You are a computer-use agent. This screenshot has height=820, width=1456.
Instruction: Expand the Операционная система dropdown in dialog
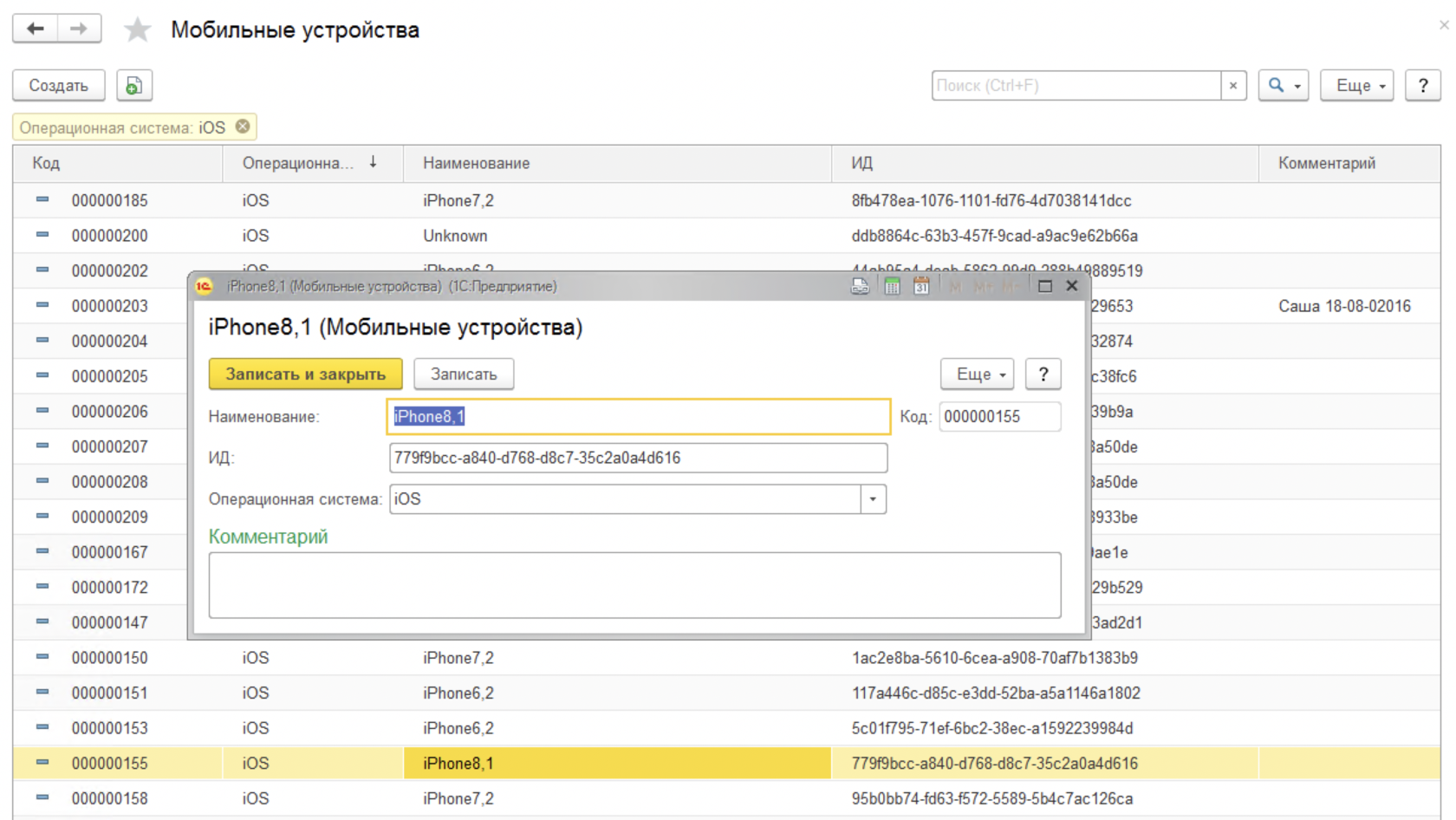point(874,499)
